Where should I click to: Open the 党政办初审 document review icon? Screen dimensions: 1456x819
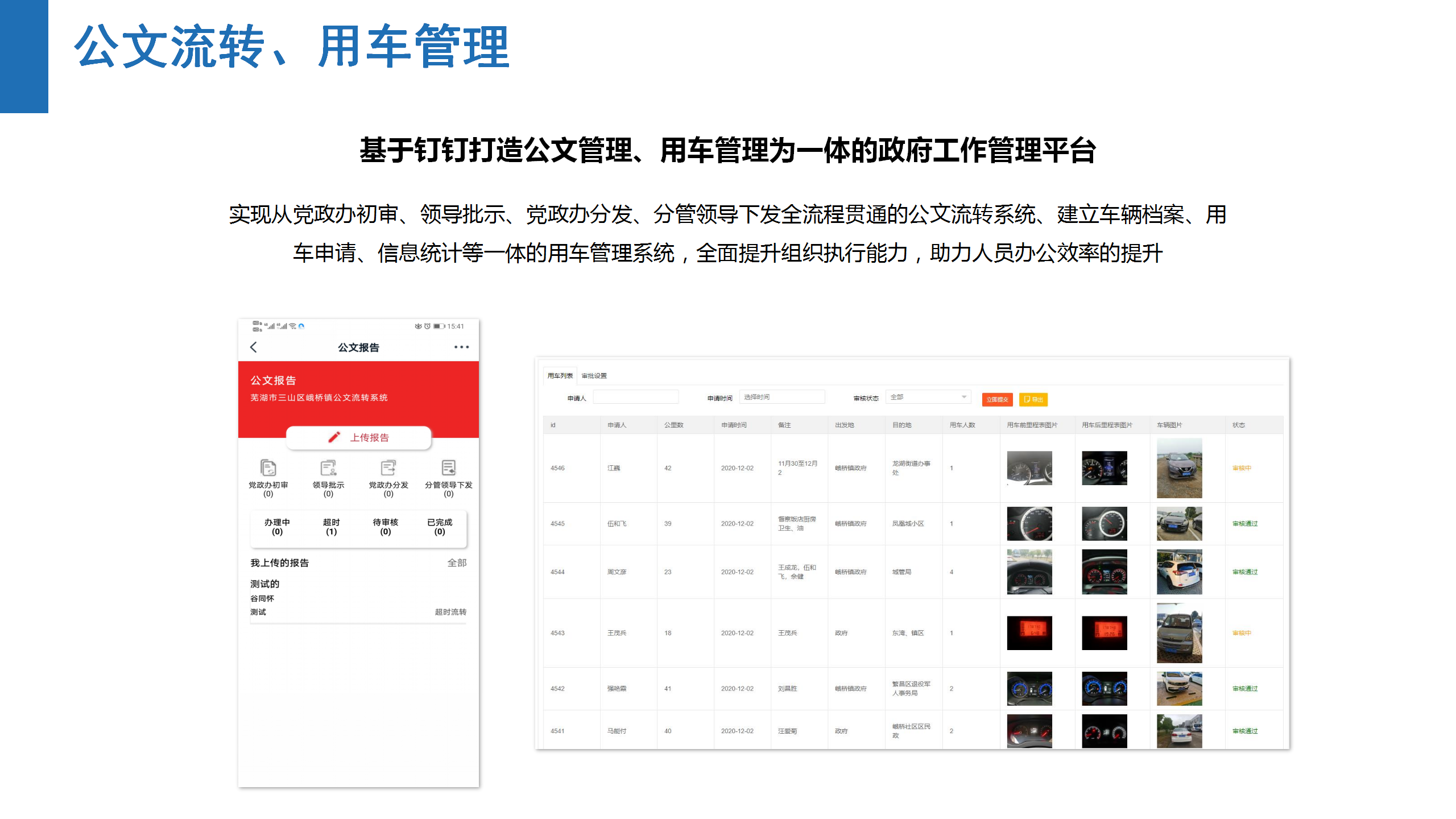click(267, 468)
